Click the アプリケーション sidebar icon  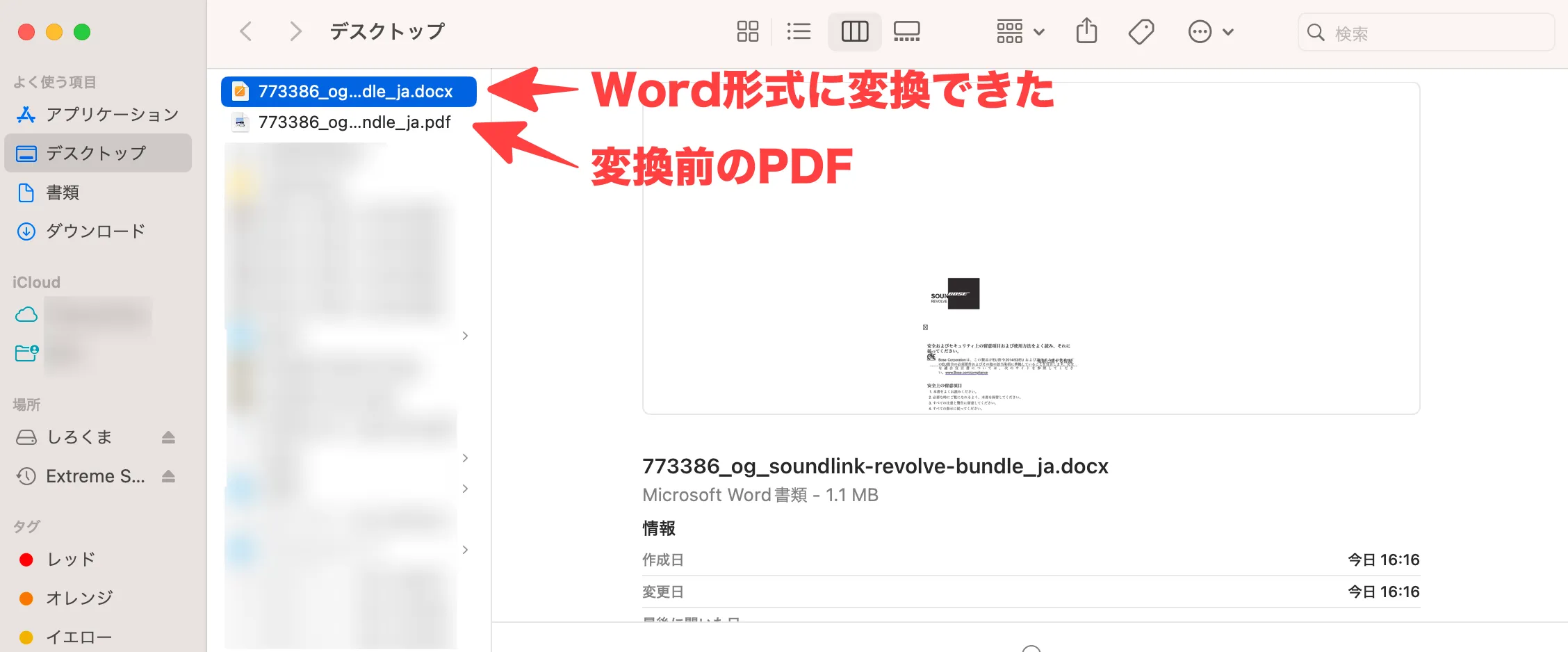(26, 114)
